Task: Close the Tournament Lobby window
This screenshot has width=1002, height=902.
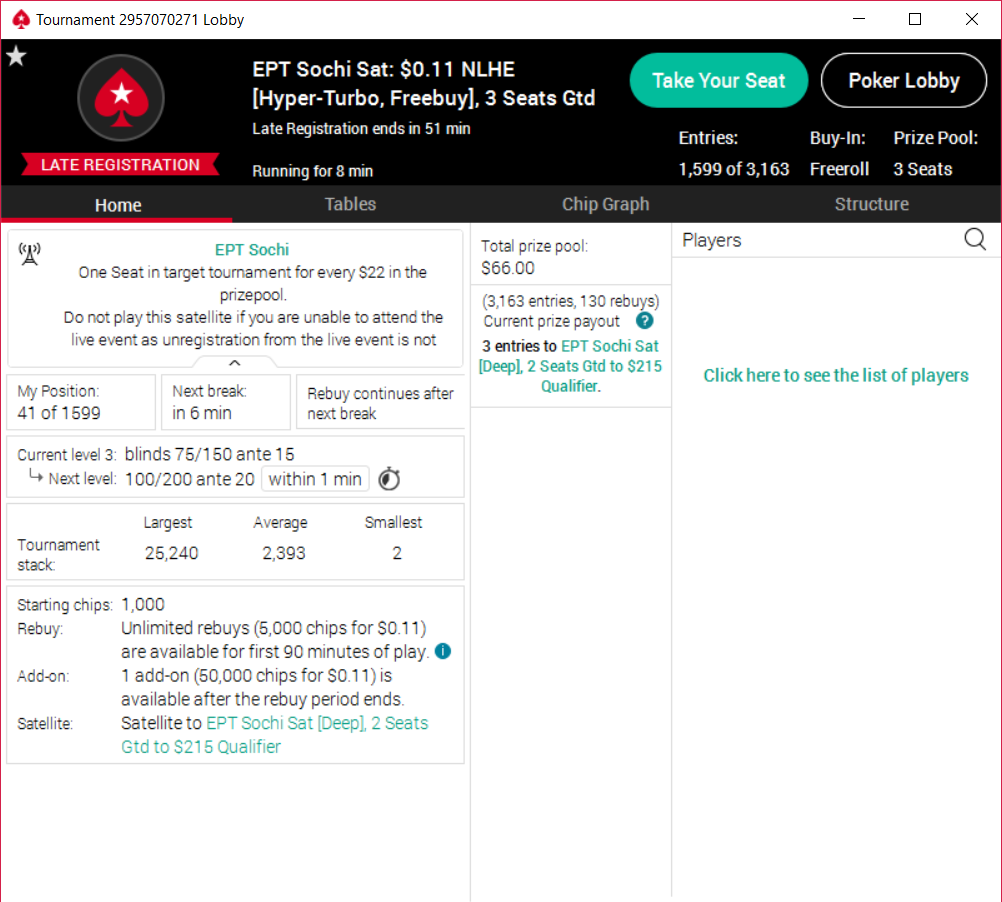Action: (x=972, y=19)
